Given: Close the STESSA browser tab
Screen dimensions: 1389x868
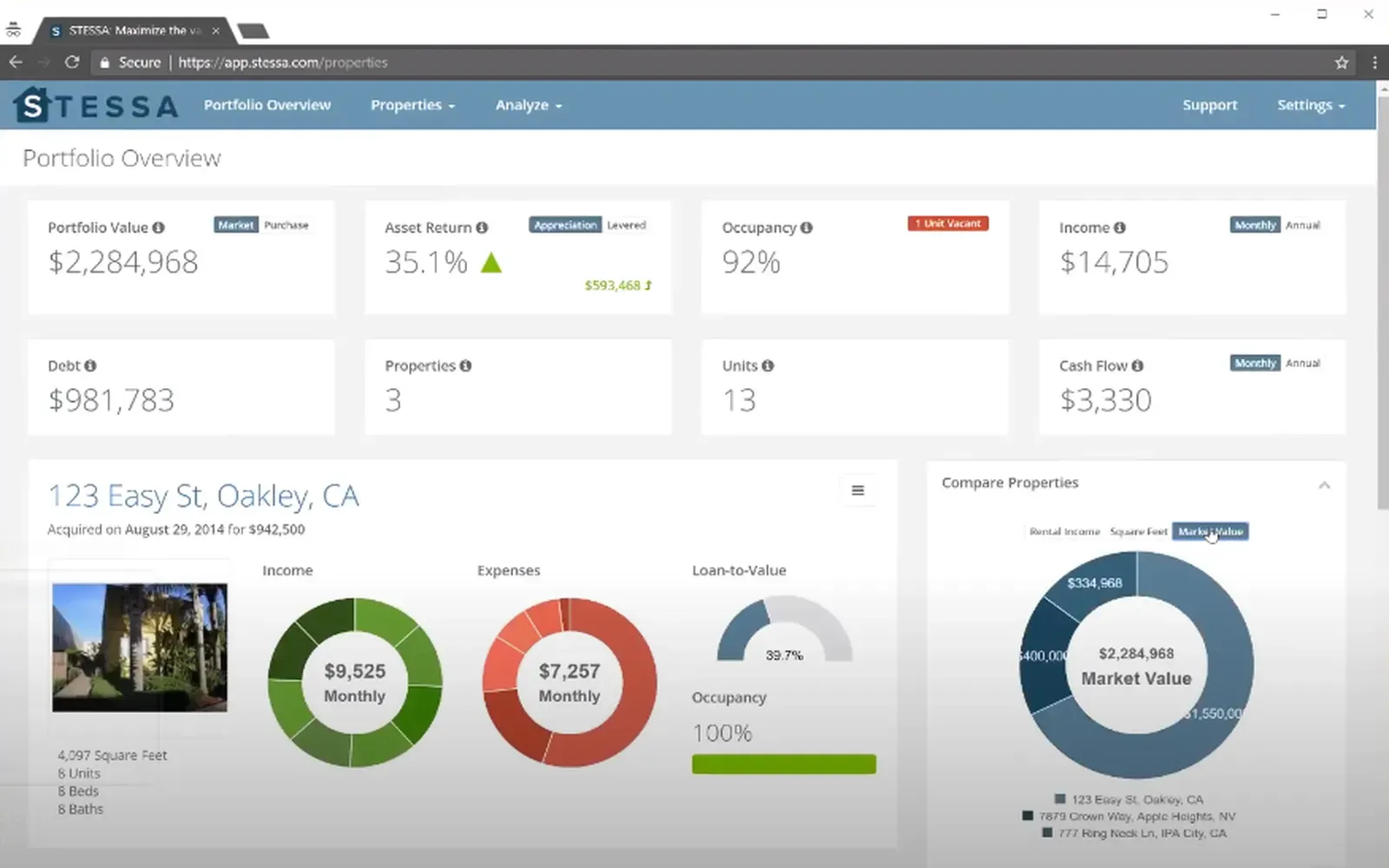Looking at the screenshot, I should tap(215, 30).
